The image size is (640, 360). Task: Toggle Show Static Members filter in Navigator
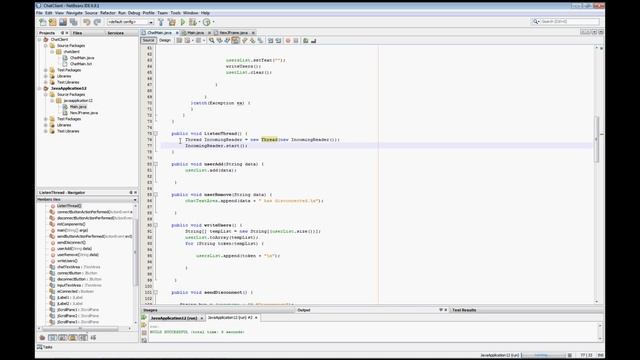pos(62,338)
